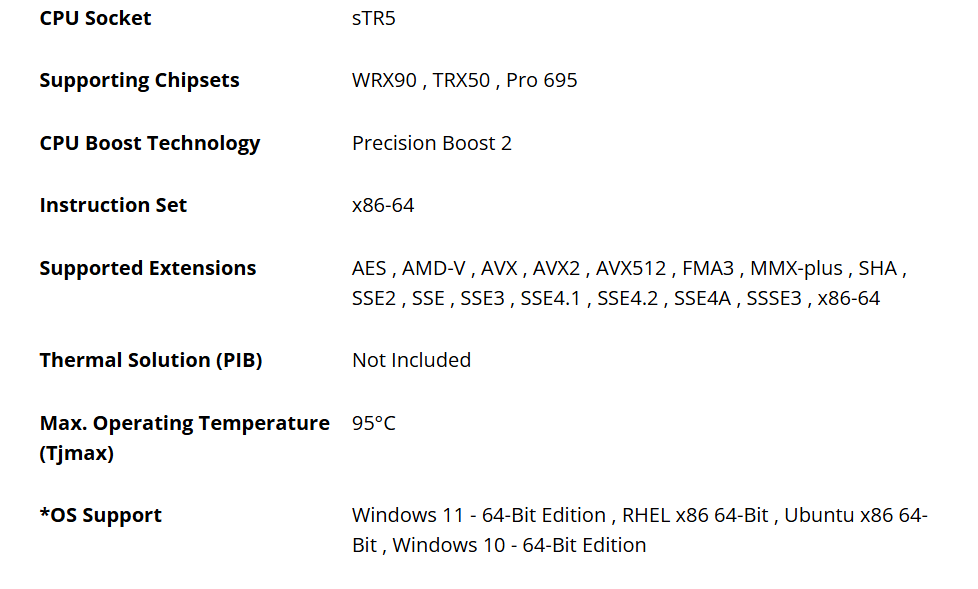Click the WRX90 chipset text
The width and height of the screenshot is (978, 589).
(384, 80)
